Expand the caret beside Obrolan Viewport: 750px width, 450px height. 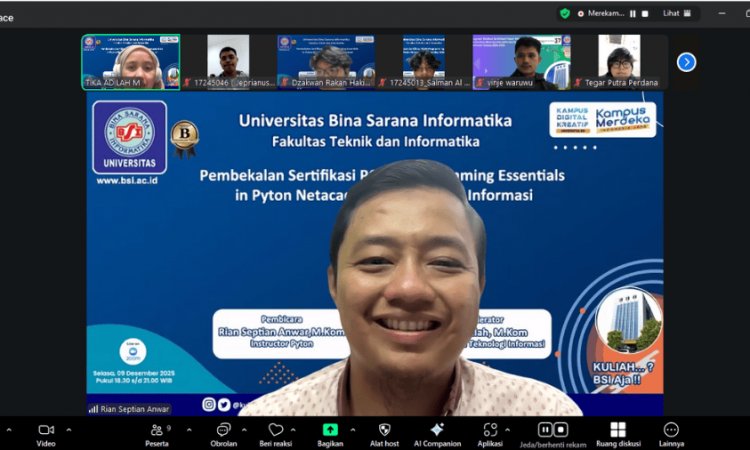(244, 430)
